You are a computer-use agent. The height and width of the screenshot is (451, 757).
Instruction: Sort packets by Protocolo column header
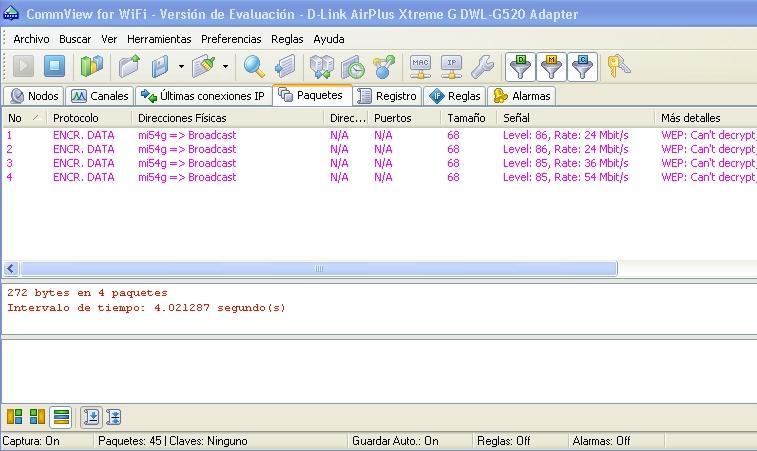[x=76, y=118]
